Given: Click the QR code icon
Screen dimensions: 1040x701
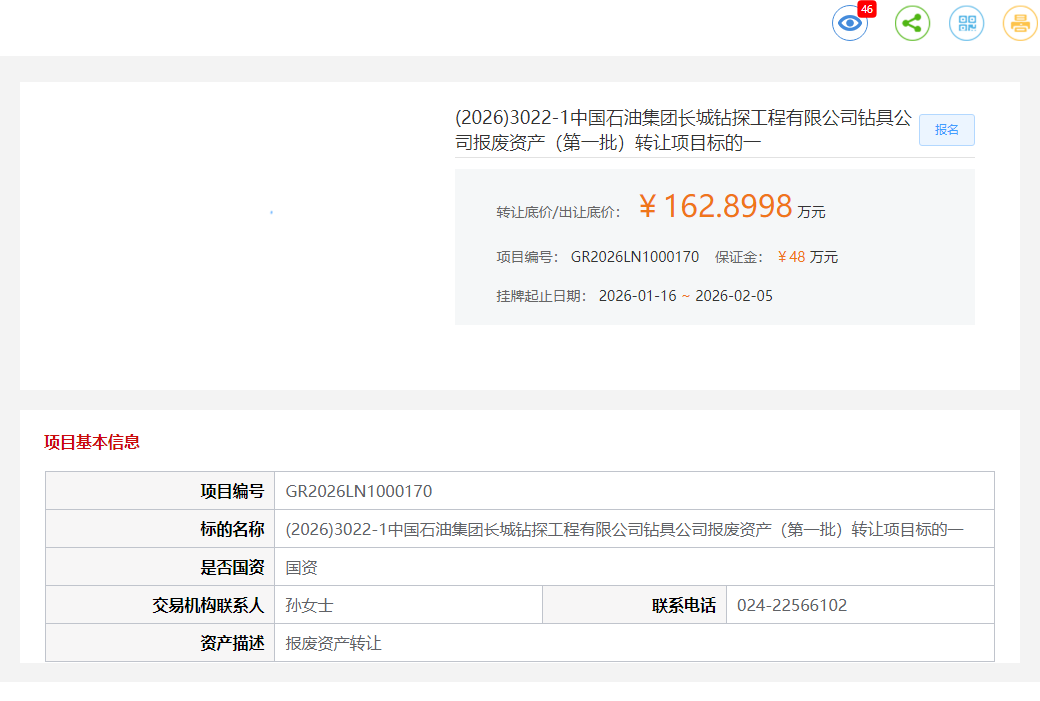Looking at the screenshot, I should [965, 22].
